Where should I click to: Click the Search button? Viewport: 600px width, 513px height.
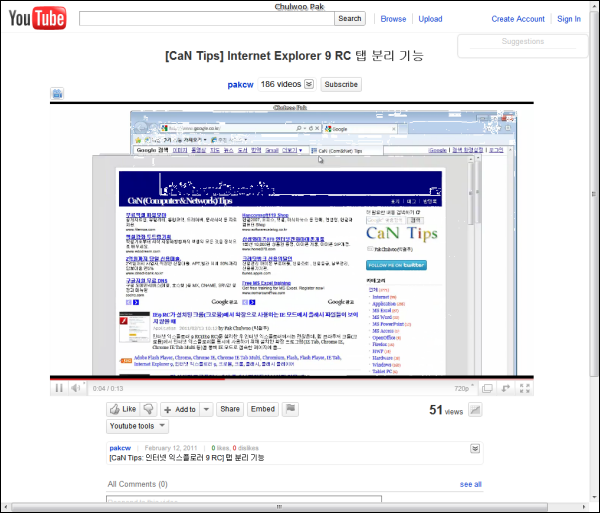[350, 18]
